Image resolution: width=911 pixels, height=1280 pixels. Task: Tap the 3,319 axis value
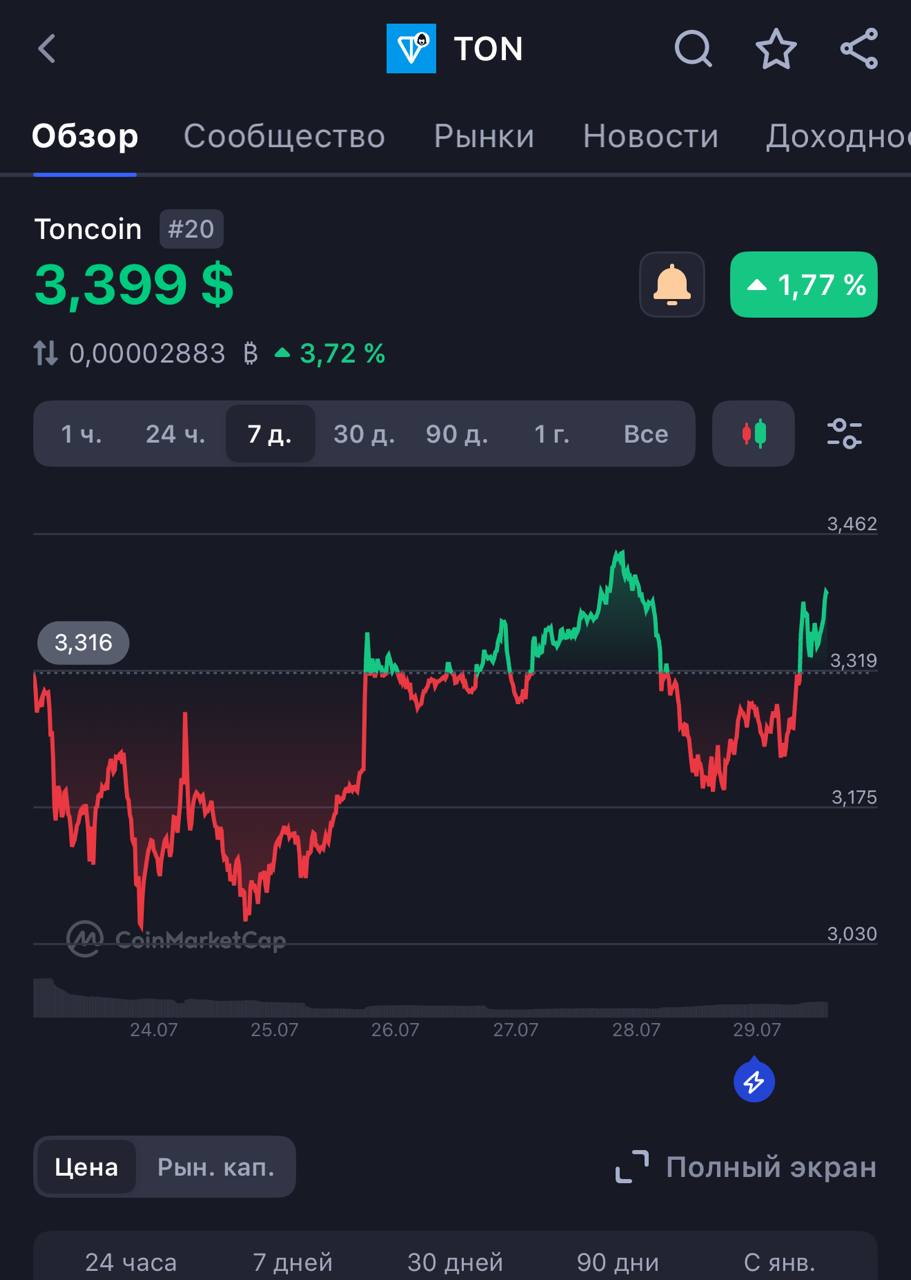(x=854, y=660)
